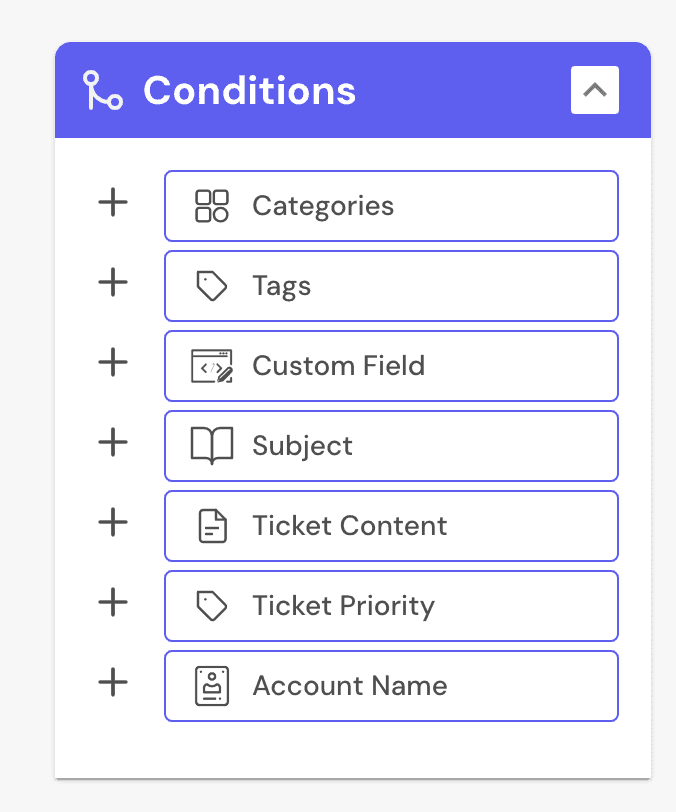Click the Conditions header title
676x812 pixels.
pos(250,89)
